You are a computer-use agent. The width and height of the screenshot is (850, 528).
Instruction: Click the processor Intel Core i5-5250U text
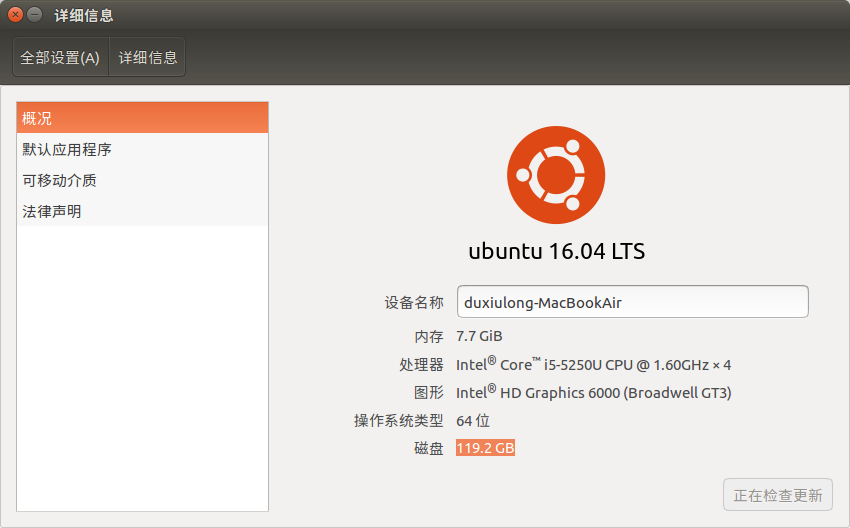(x=594, y=364)
